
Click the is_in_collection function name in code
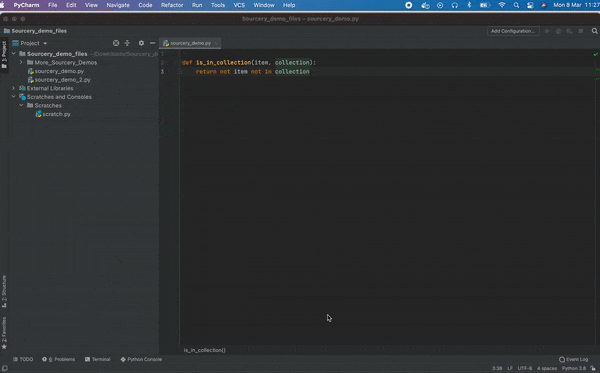click(x=223, y=63)
